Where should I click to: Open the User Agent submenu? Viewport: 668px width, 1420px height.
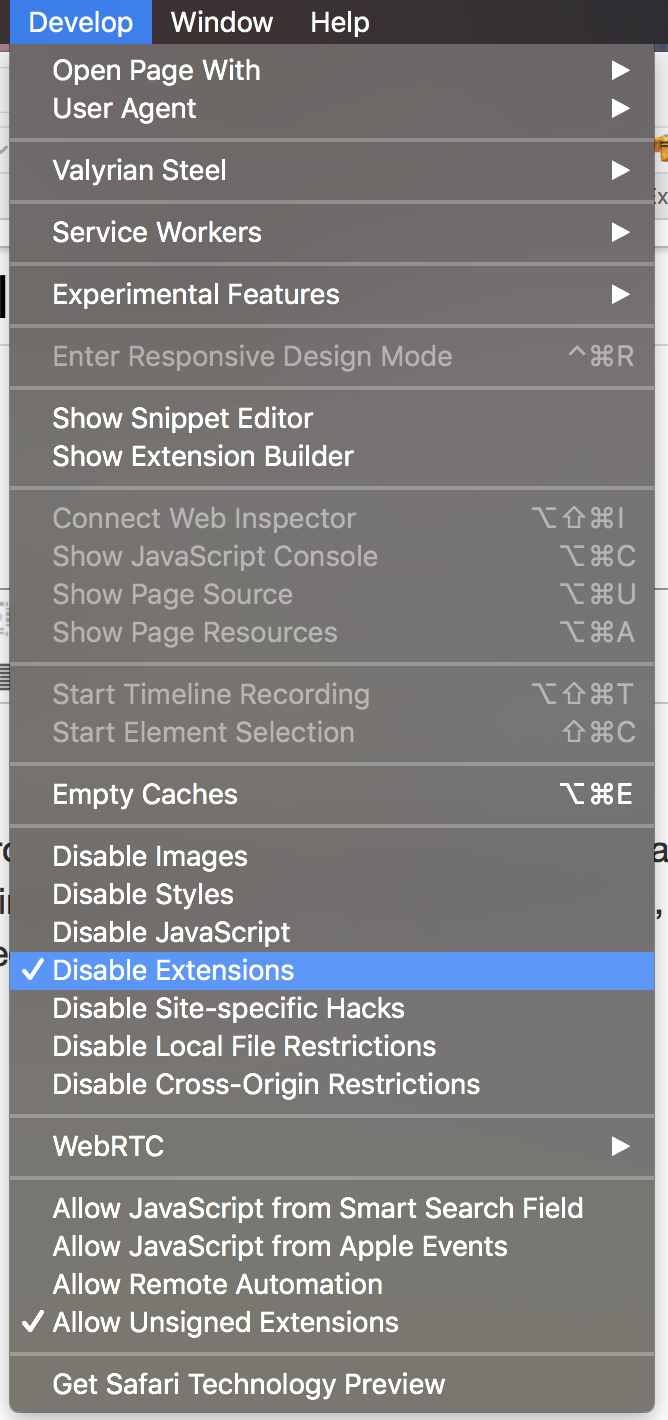pos(125,109)
